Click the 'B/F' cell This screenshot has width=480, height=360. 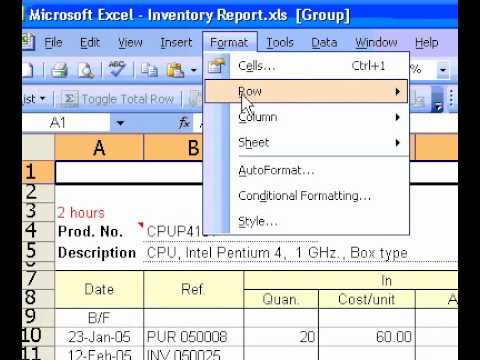click(99, 318)
